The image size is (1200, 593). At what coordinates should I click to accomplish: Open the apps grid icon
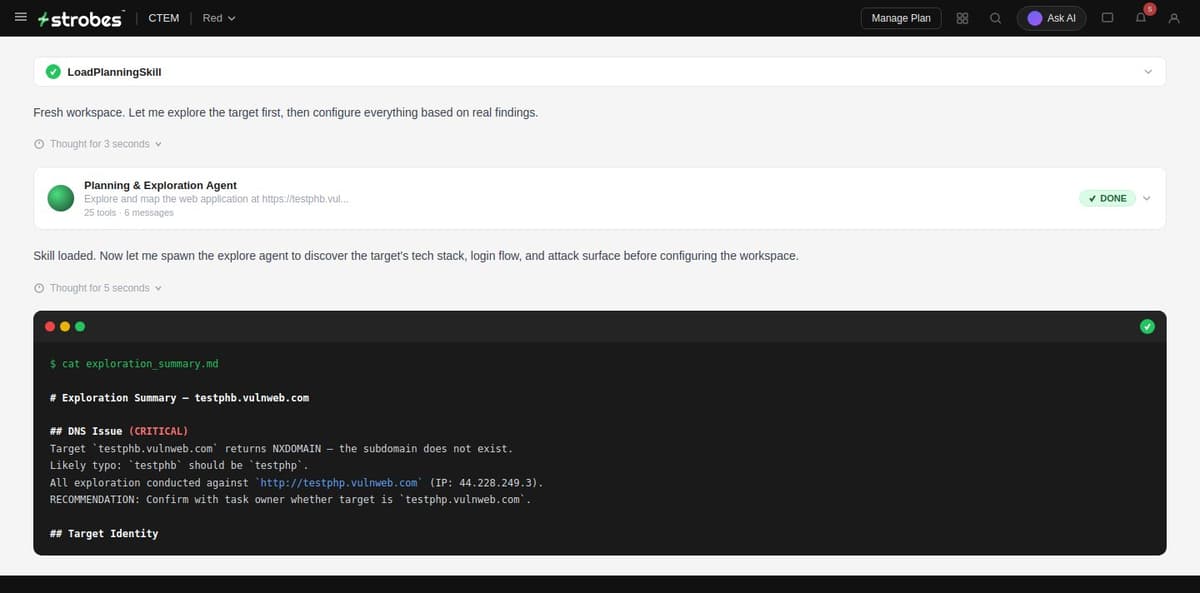click(x=962, y=18)
